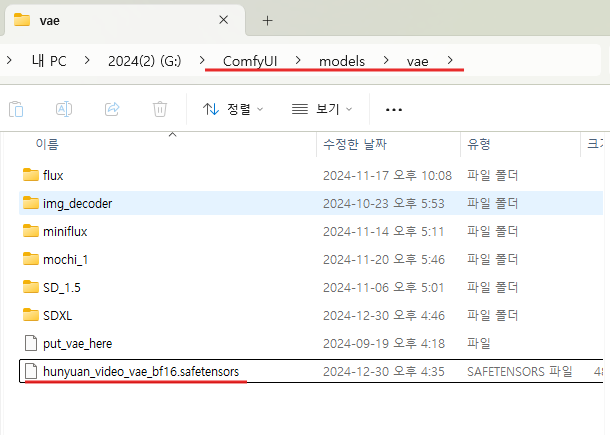This screenshot has width=610, height=435.
Task: Click date 2024-12-30 오후 4:35
Action: pyautogui.click(x=384, y=372)
